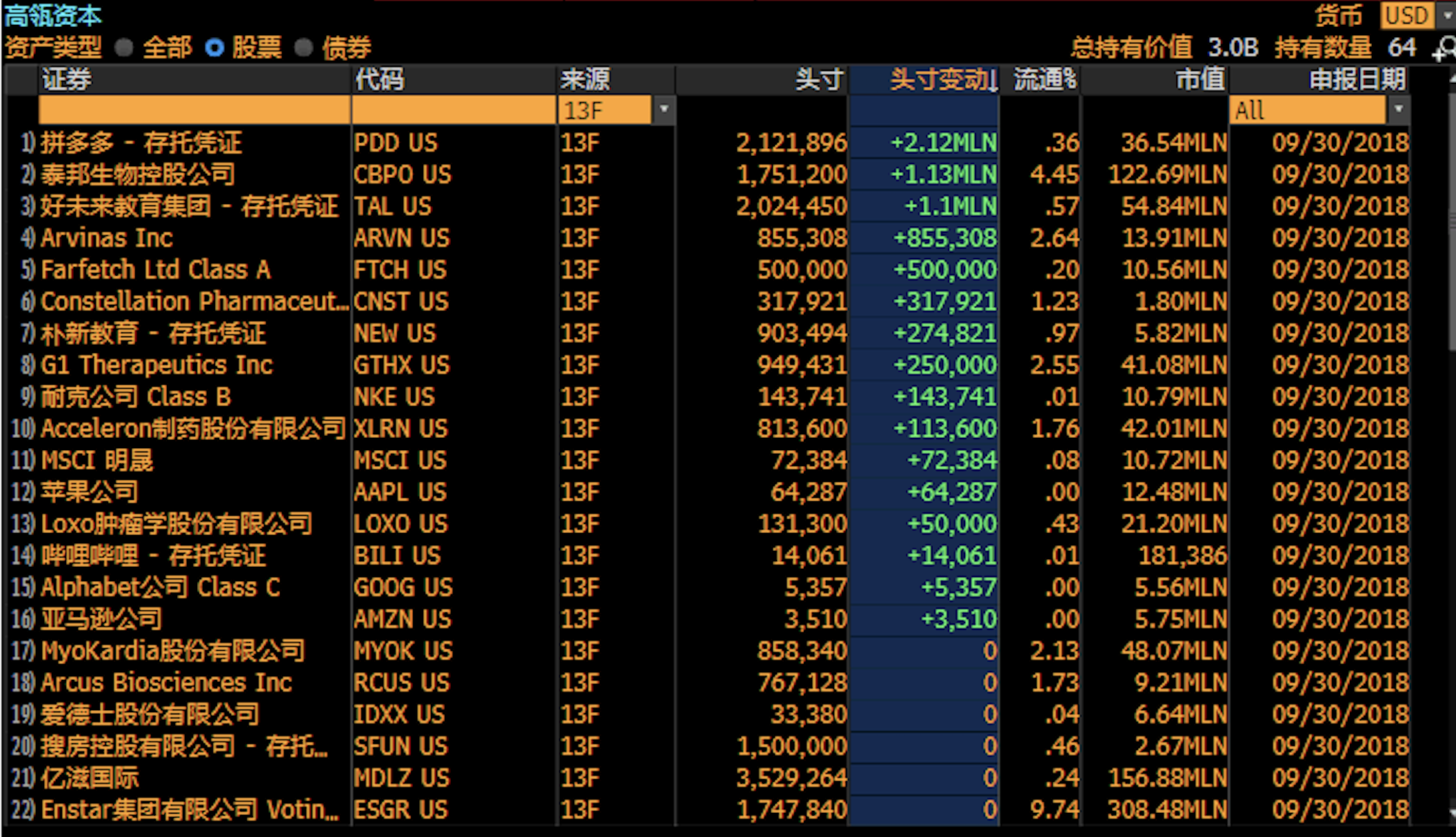Image resolution: width=1456 pixels, height=837 pixels.
Task: Select row Alphabet公司 Class C
Action: (x=707, y=587)
